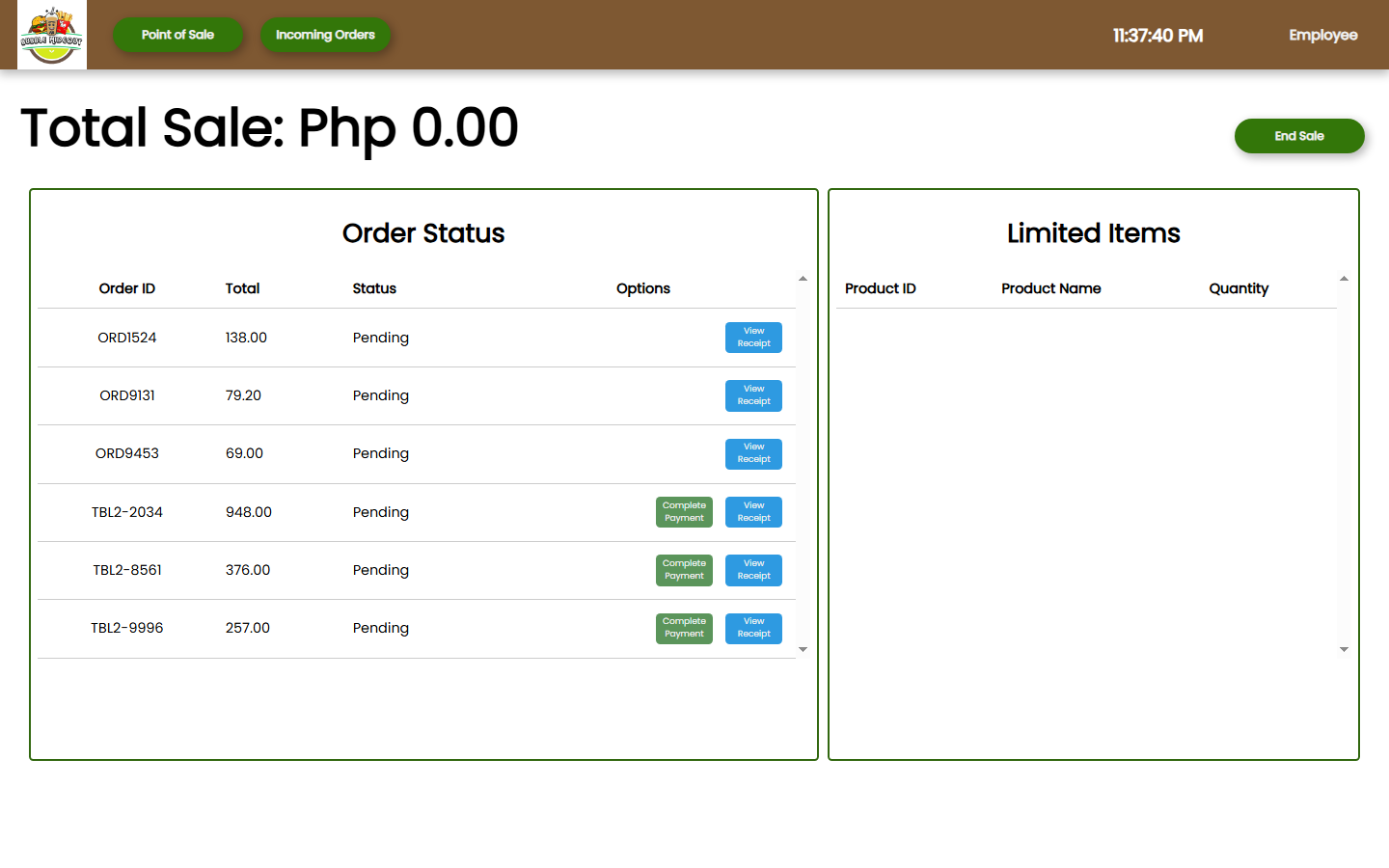This screenshot has width=1389, height=868.
Task: Complete payment for TBL2-9996
Action: 684,628
